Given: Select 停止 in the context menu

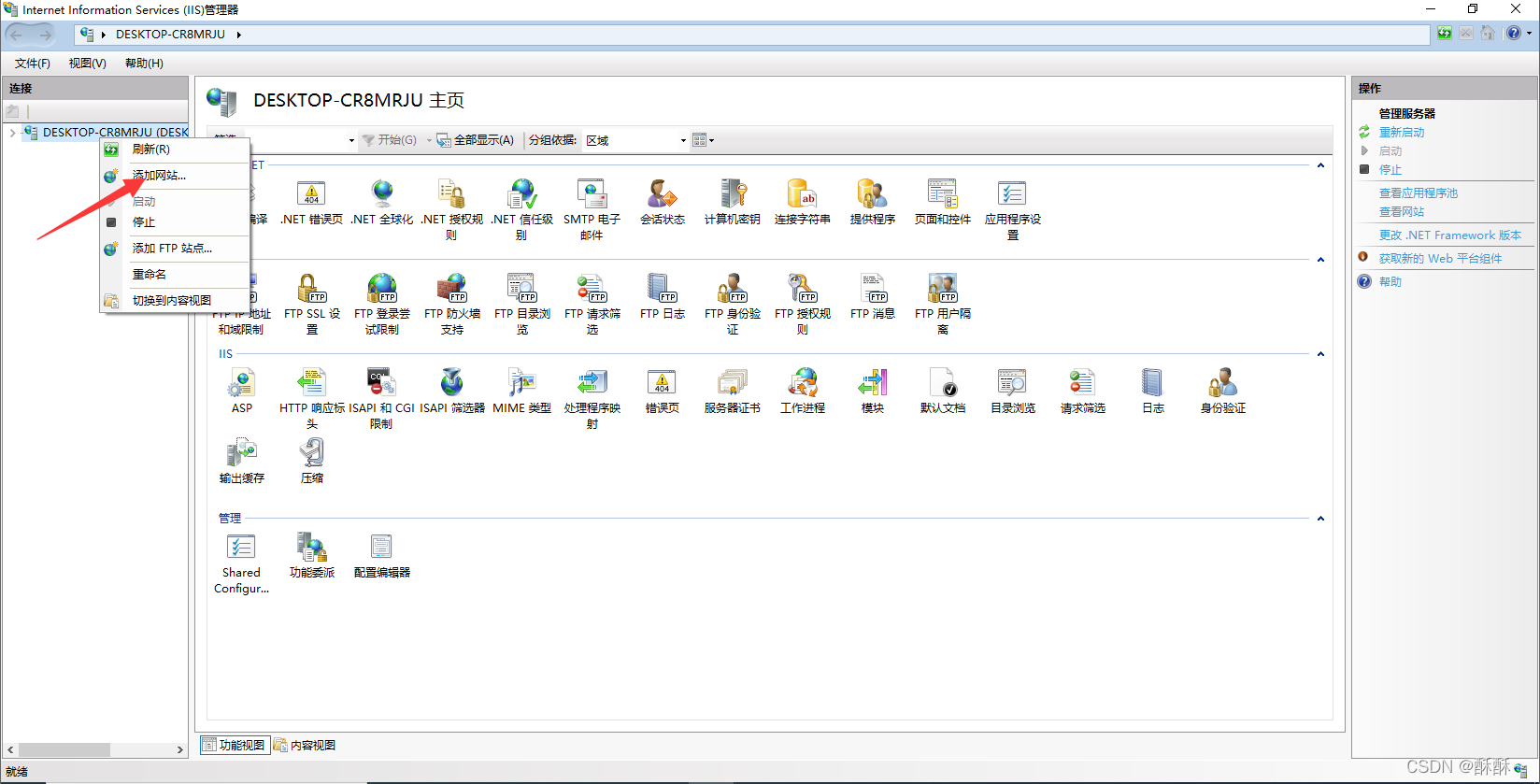Looking at the screenshot, I should coord(175,222).
